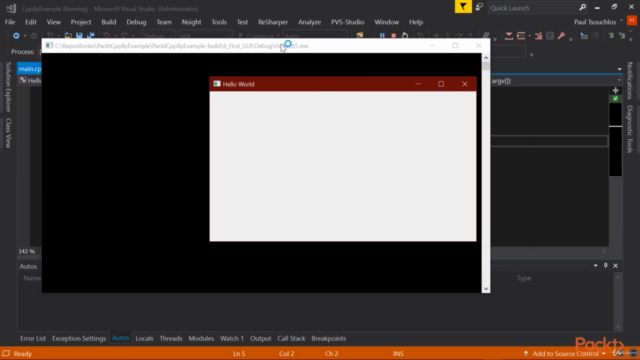Open the Nsight menu

(191, 22)
